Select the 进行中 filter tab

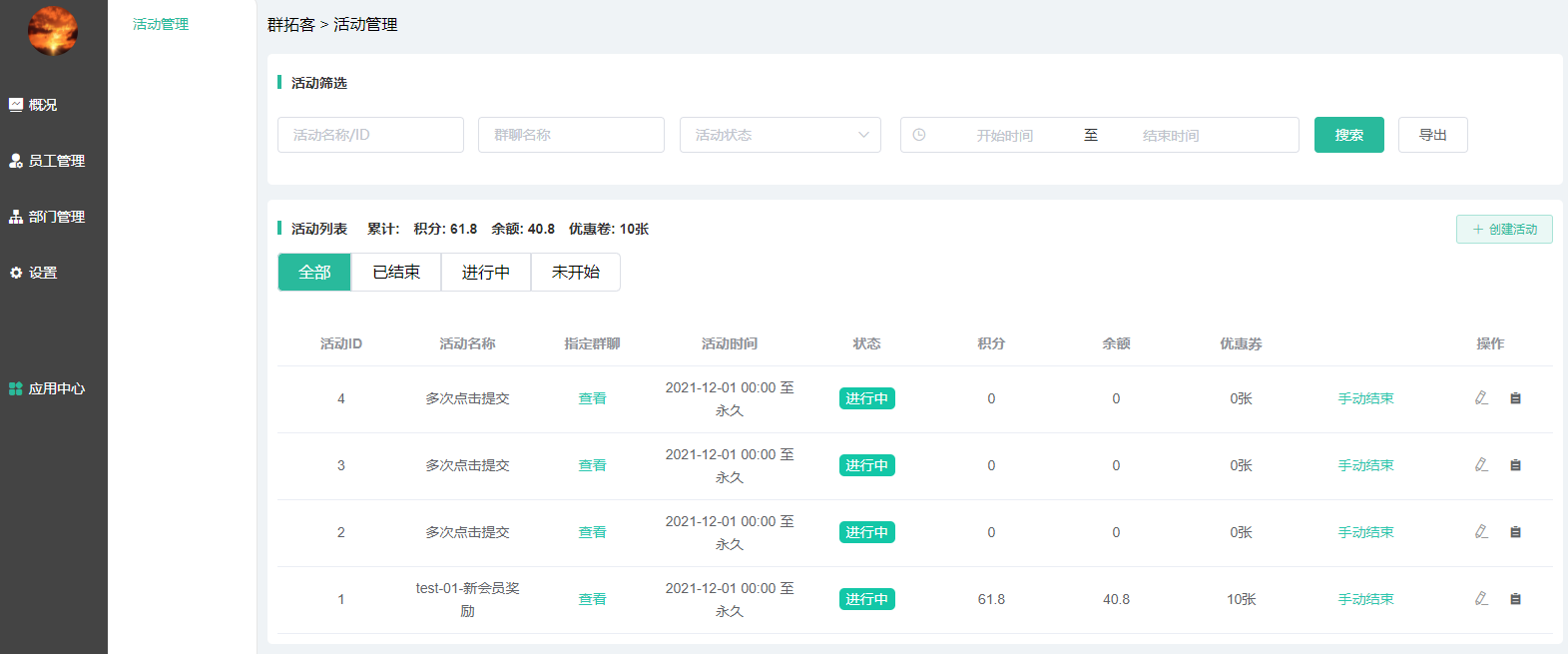(x=486, y=272)
